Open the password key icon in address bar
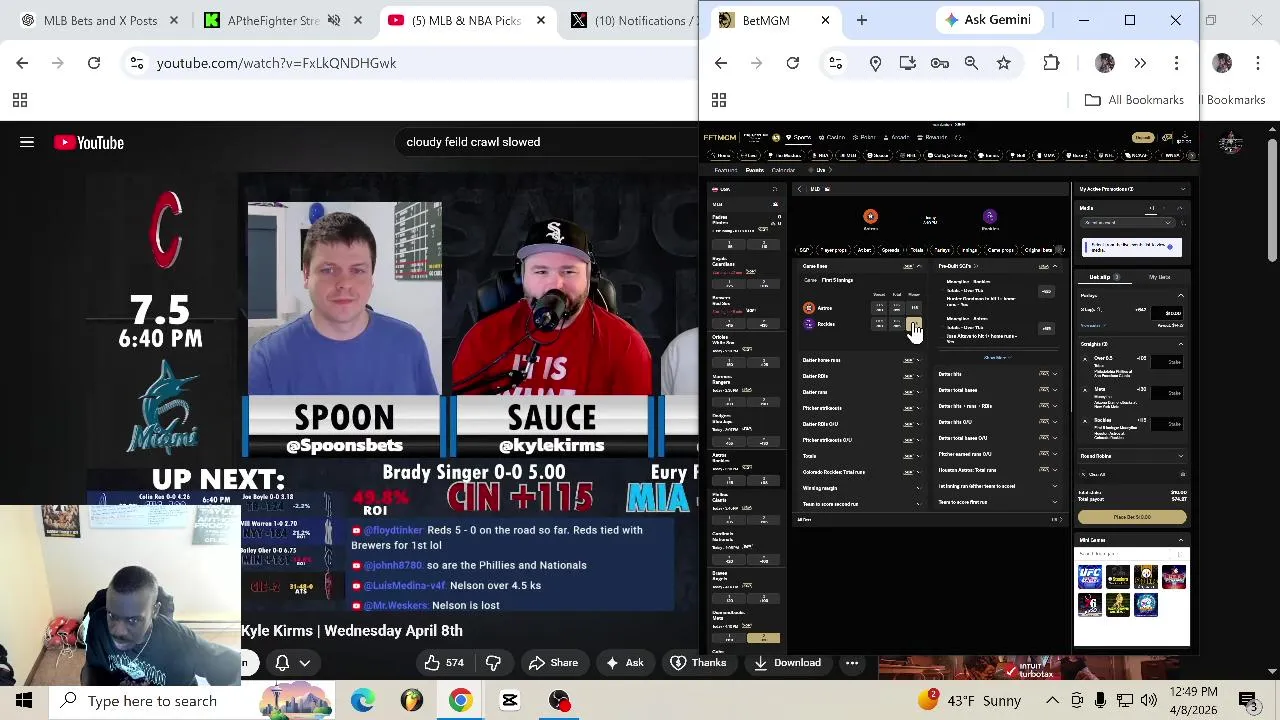 click(x=939, y=63)
